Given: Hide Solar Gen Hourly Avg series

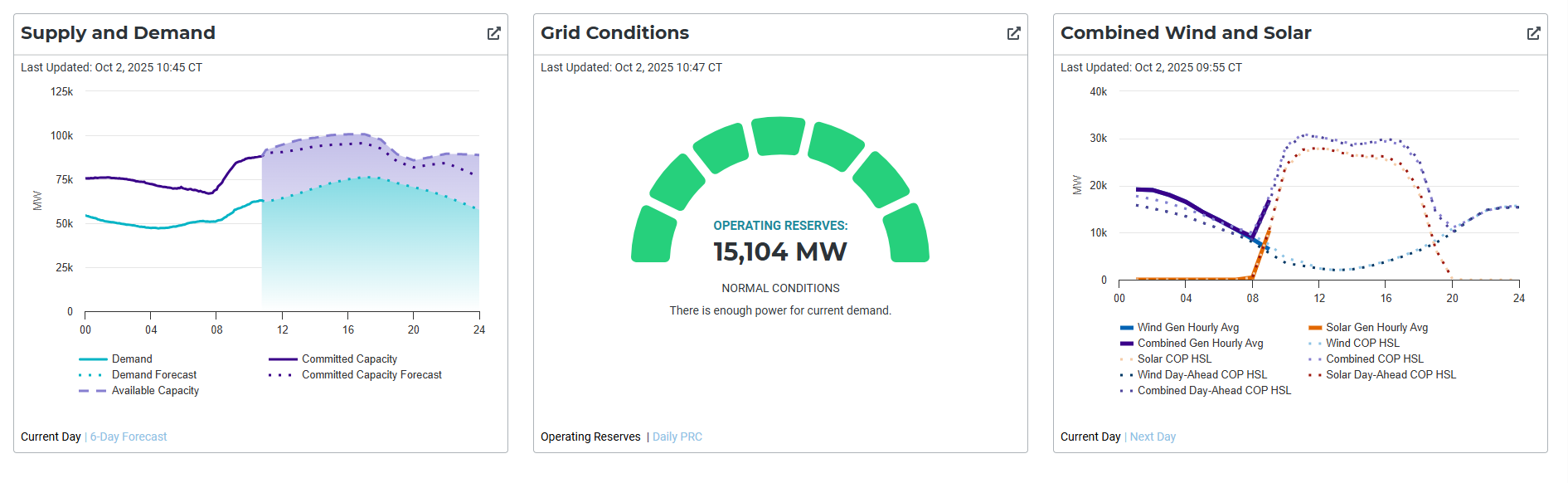Looking at the screenshot, I should coord(1376,328).
